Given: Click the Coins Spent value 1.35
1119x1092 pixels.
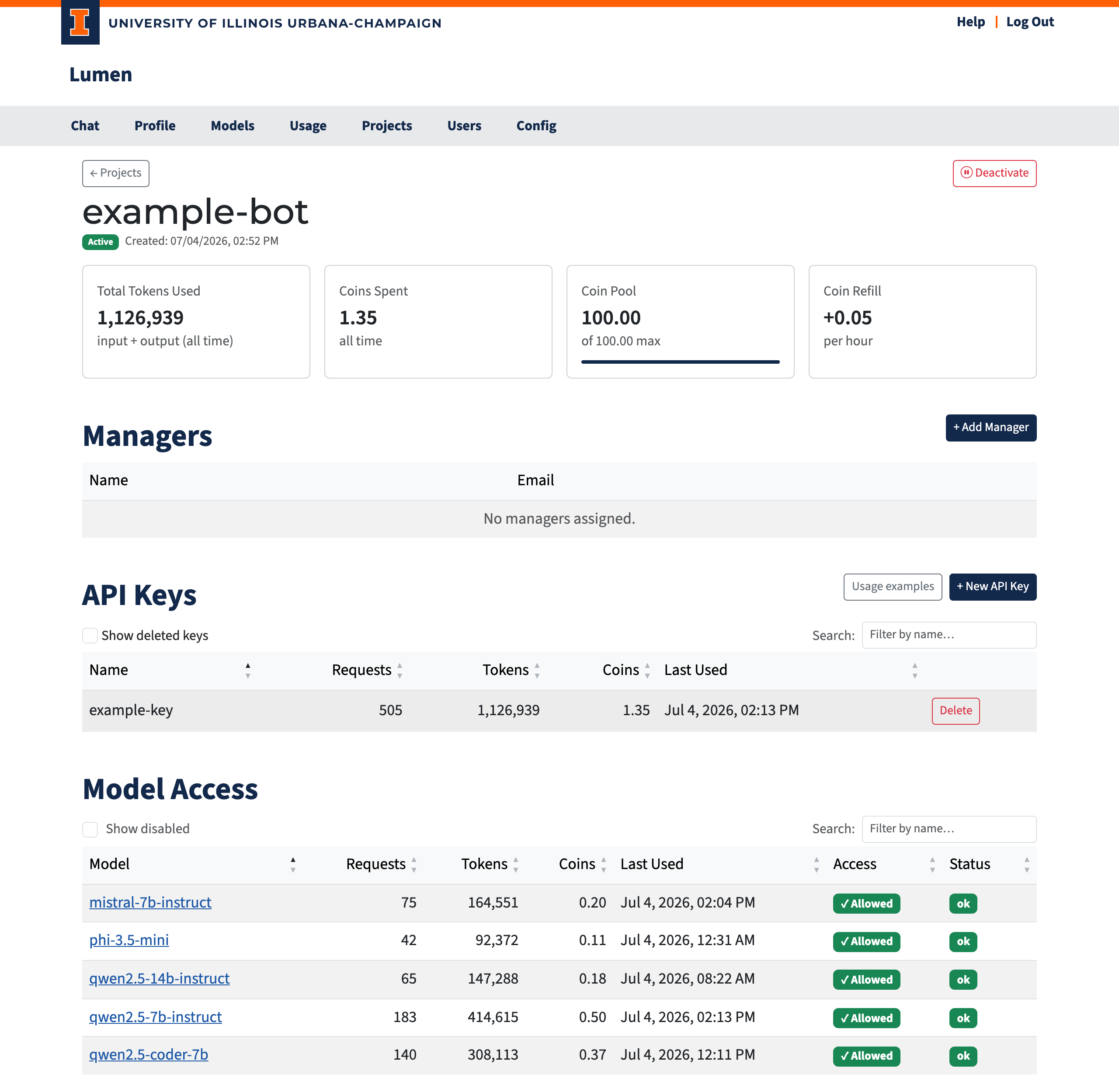Looking at the screenshot, I should click(358, 318).
